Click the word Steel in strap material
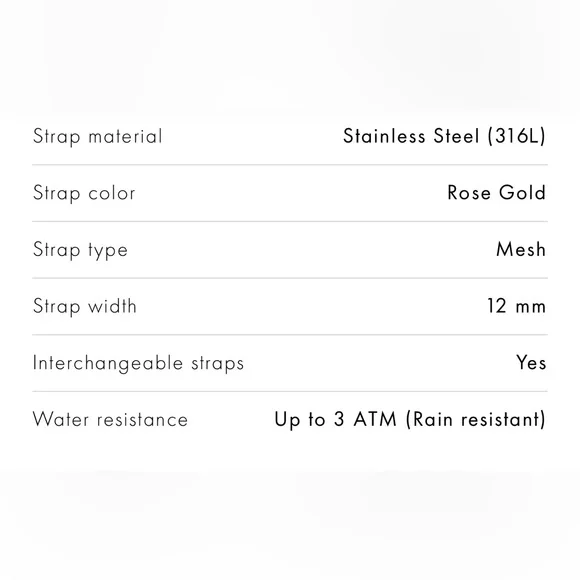This screenshot has height=580, width=580. (x=456, y=136)
